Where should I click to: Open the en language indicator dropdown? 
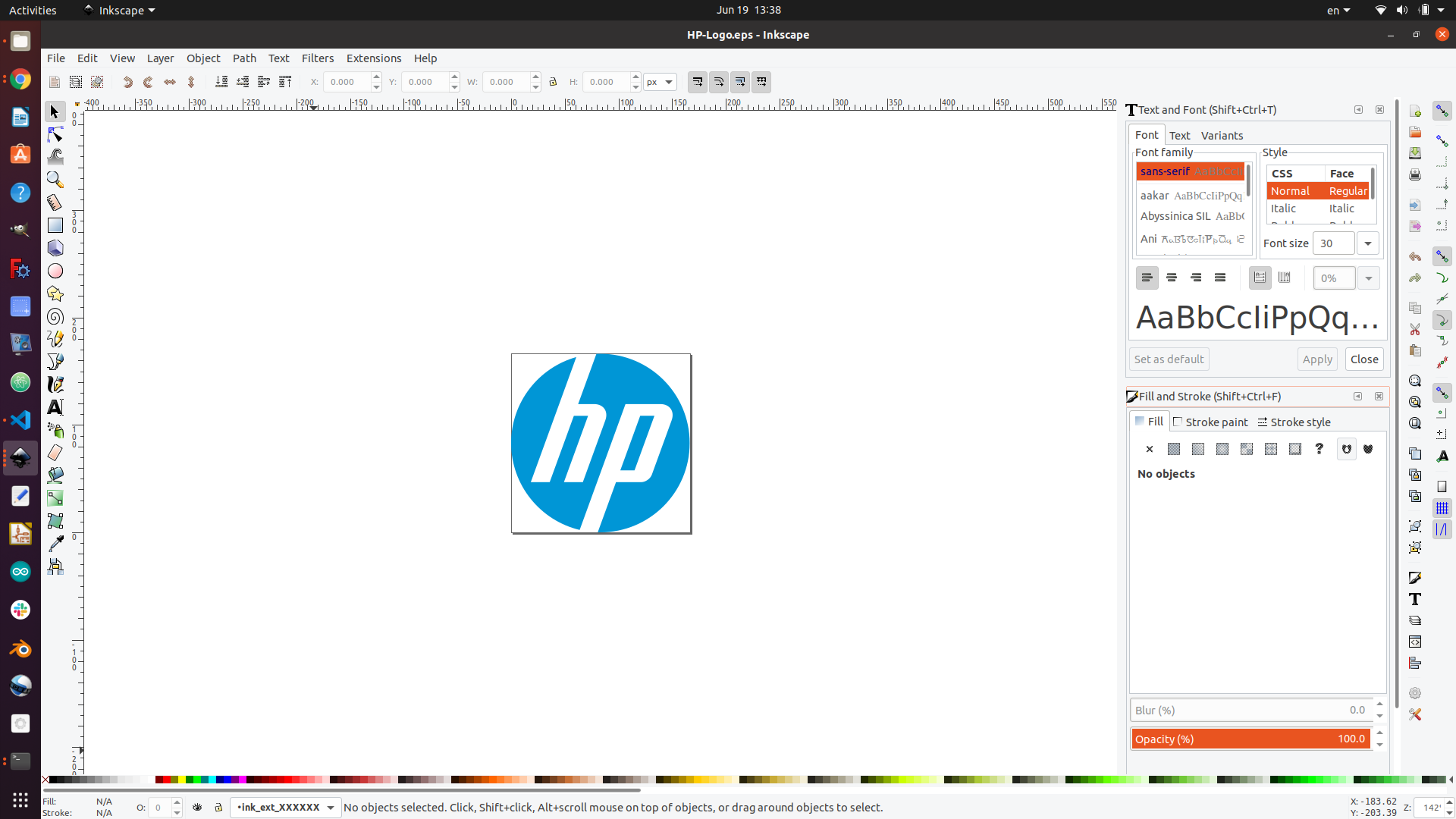point(1338,10)
